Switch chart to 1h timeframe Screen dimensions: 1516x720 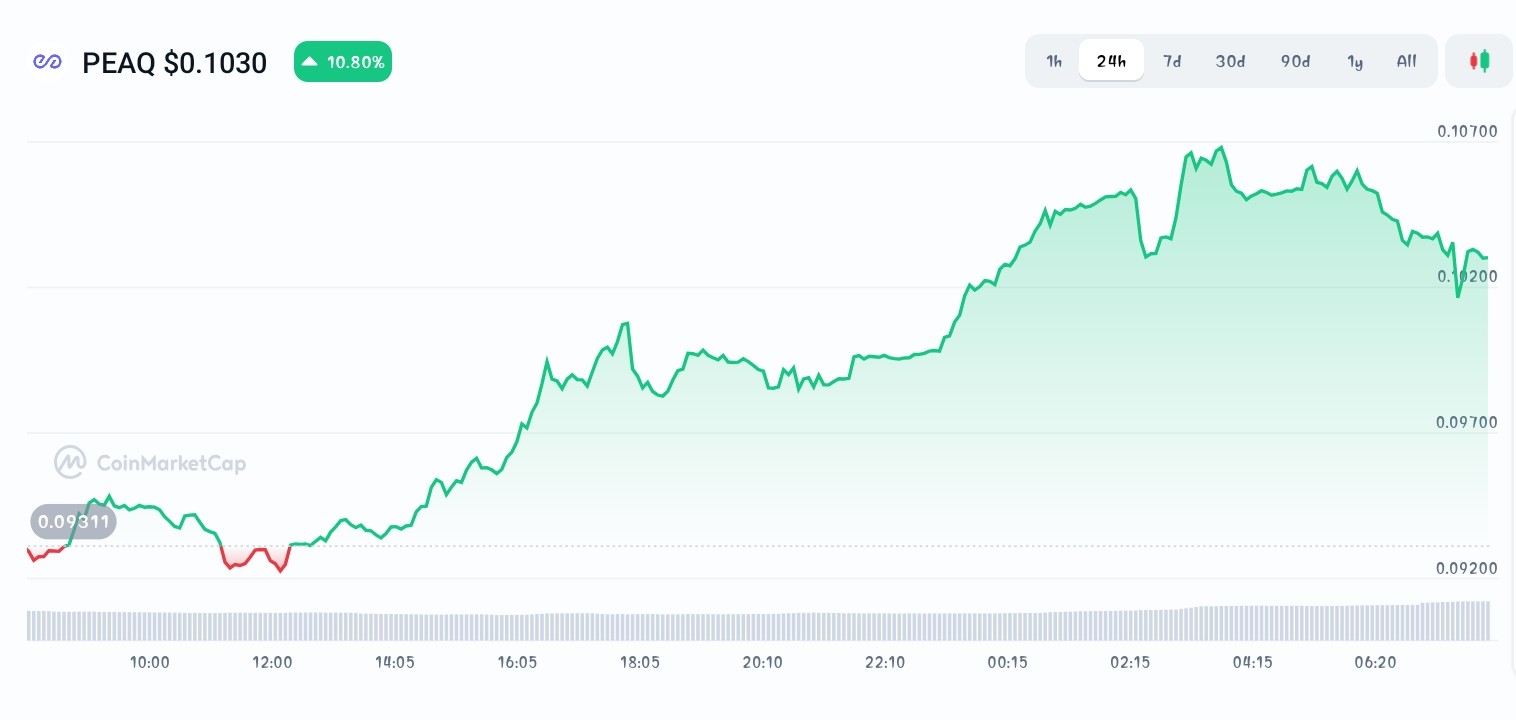click(1054, 61)
